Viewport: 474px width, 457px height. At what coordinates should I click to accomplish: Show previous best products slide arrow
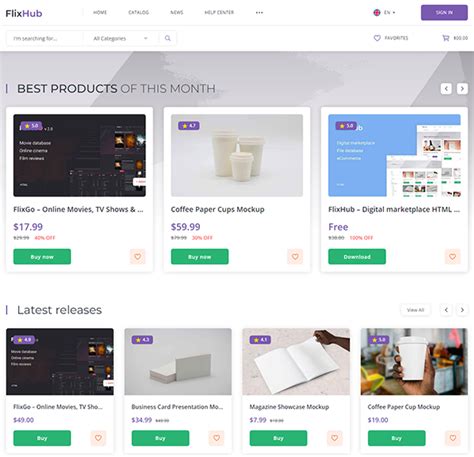pyautogui.click(x=446, y=89)
